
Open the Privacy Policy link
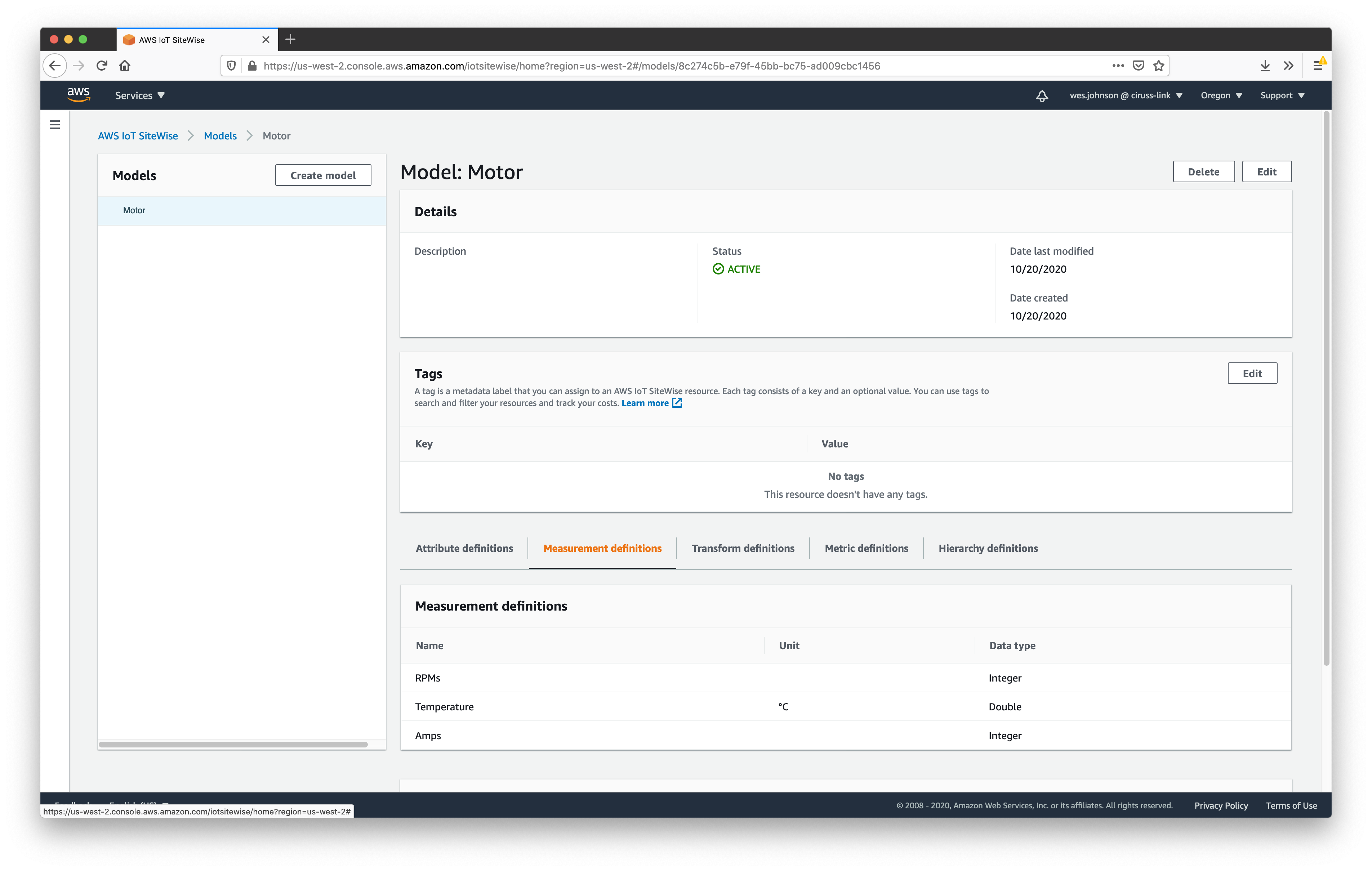coord(1221,805)
